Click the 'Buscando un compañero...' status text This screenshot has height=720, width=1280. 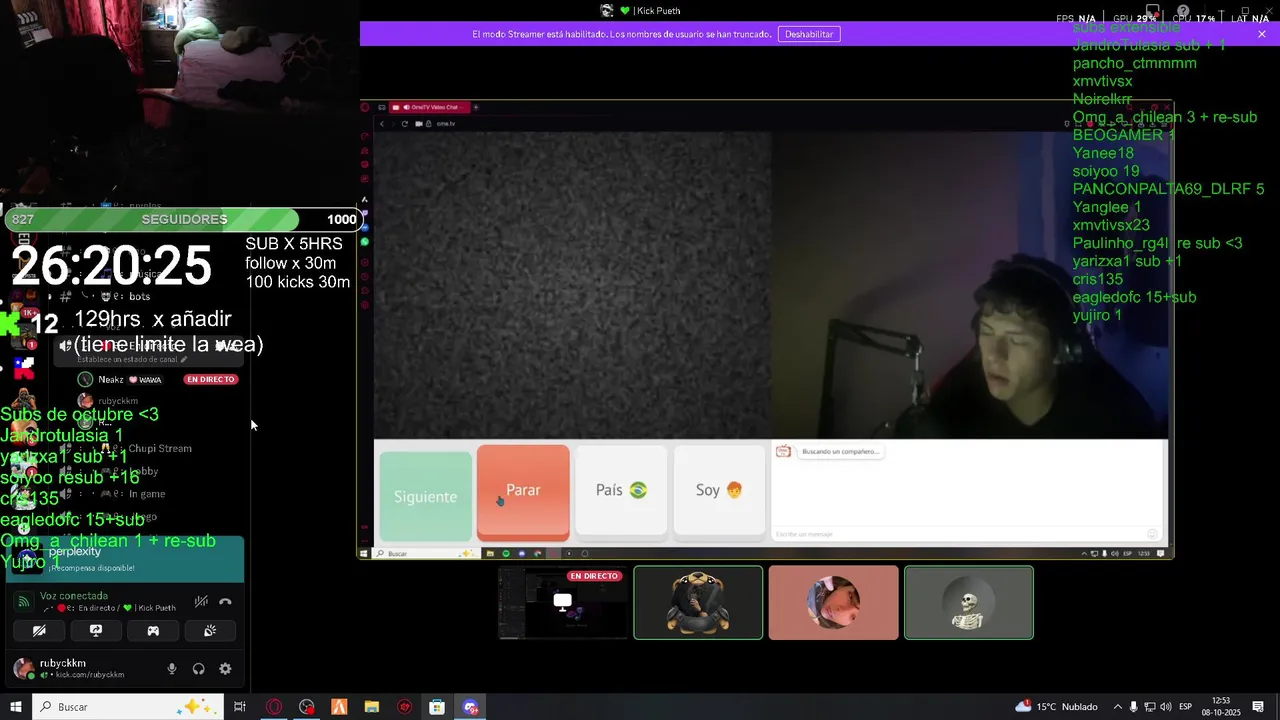click(840, 452)
